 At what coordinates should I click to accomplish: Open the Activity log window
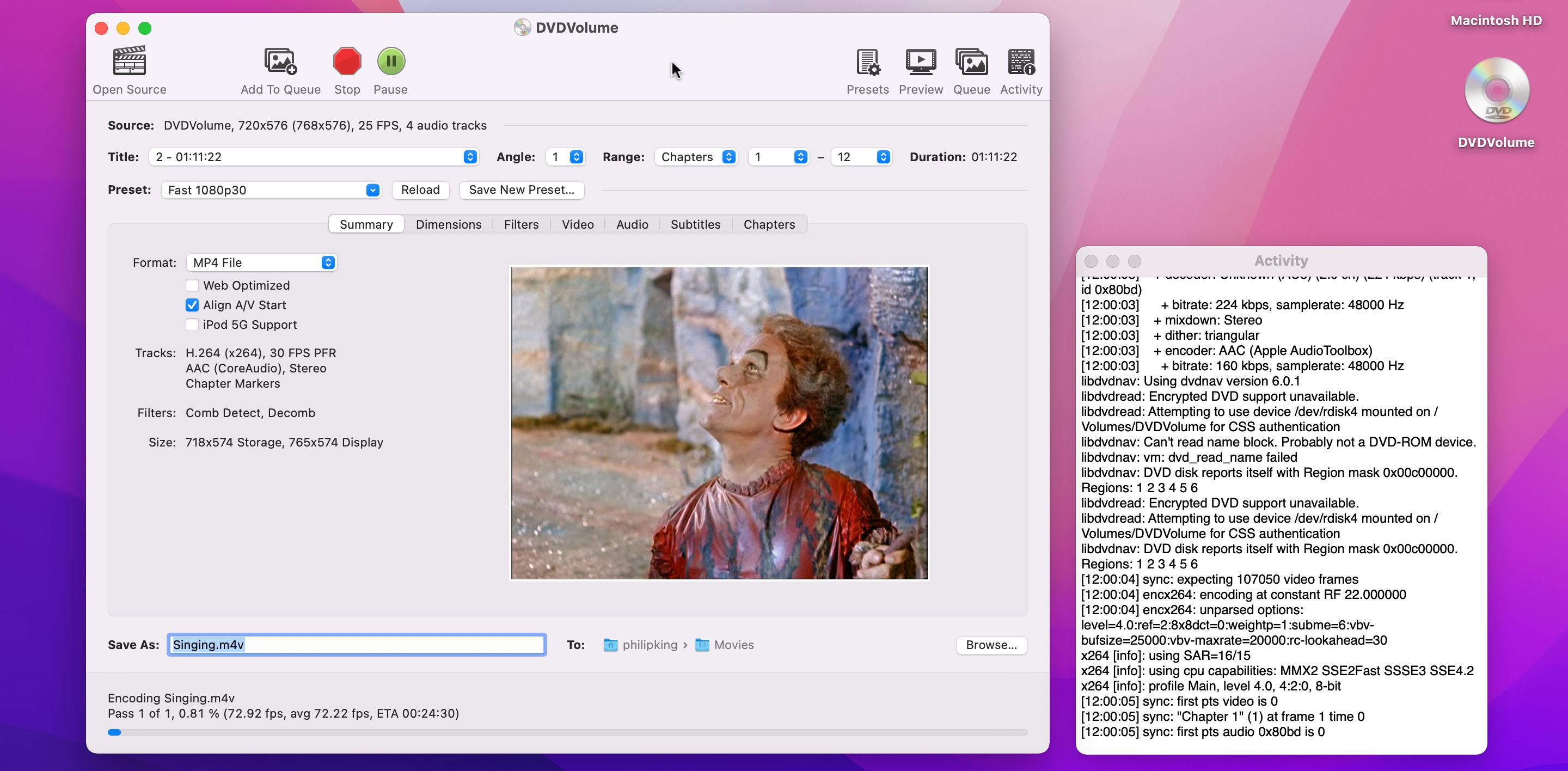1020,69
